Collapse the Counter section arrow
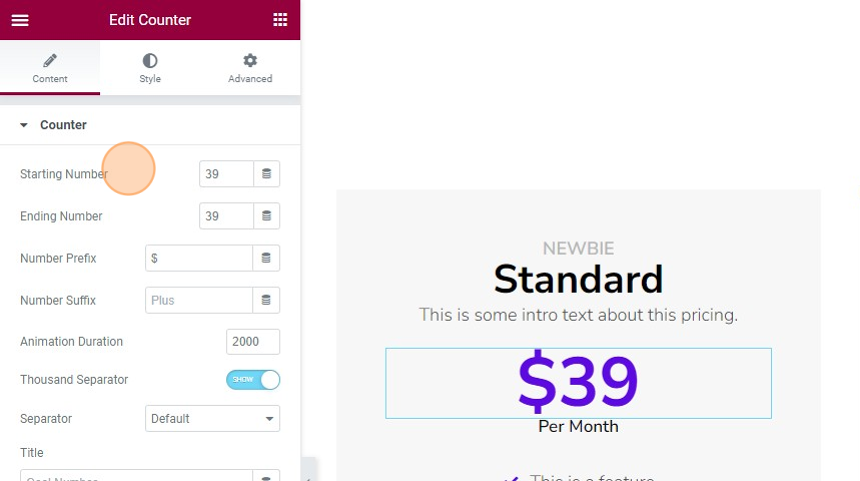Image resolution: width=860 pixels, height=481 pixels. [x=24, y=125]
